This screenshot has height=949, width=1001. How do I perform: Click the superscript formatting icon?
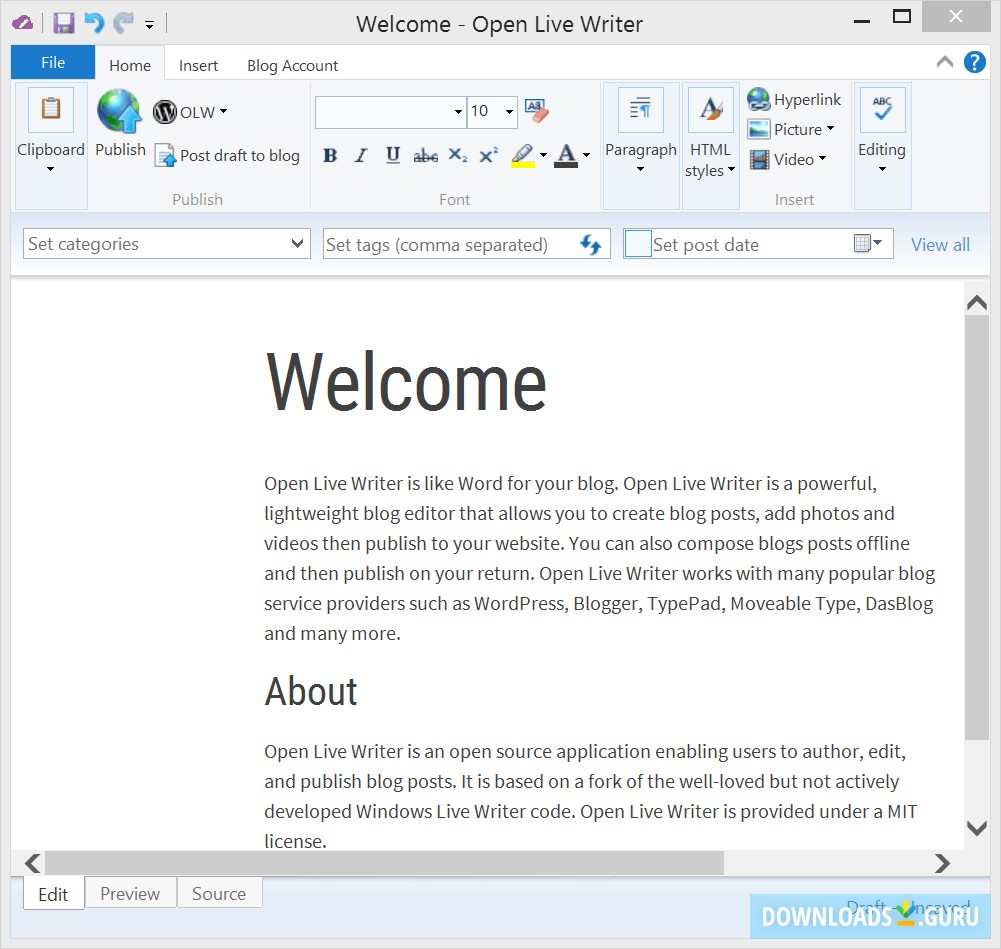(x=487, y=156)
